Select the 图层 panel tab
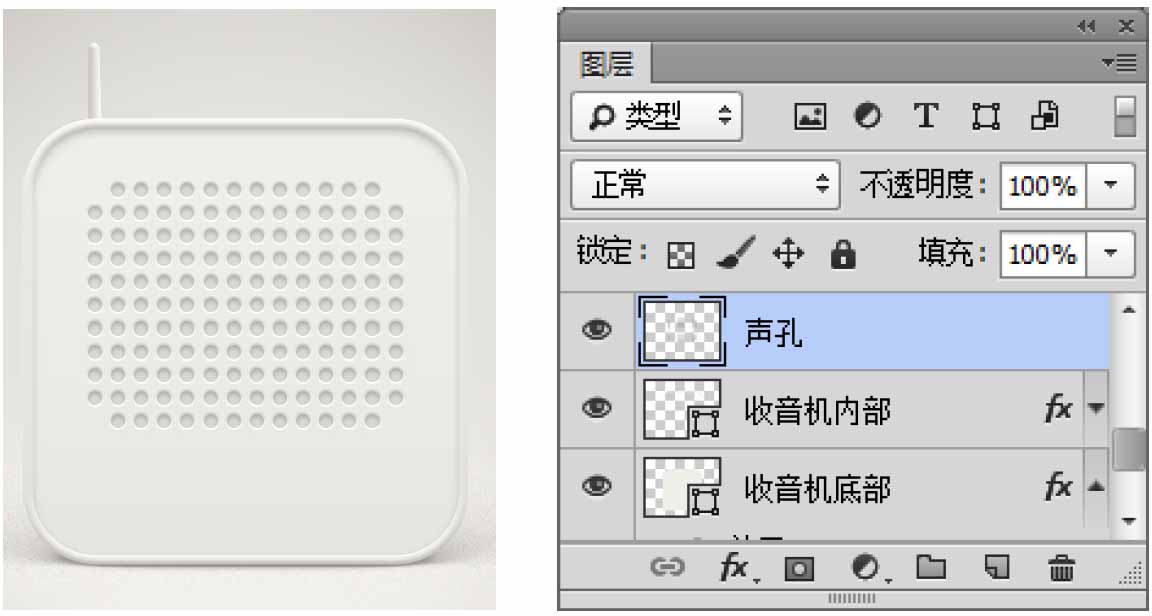The width and height of the screenshot is (1152, 616). 604,65
